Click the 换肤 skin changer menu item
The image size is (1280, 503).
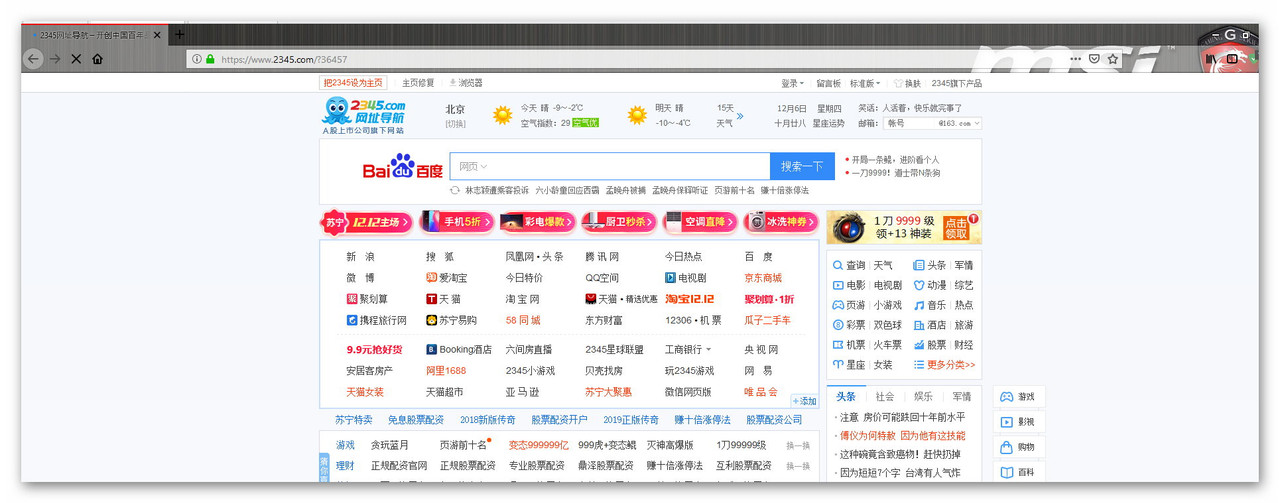click(907, 83)
